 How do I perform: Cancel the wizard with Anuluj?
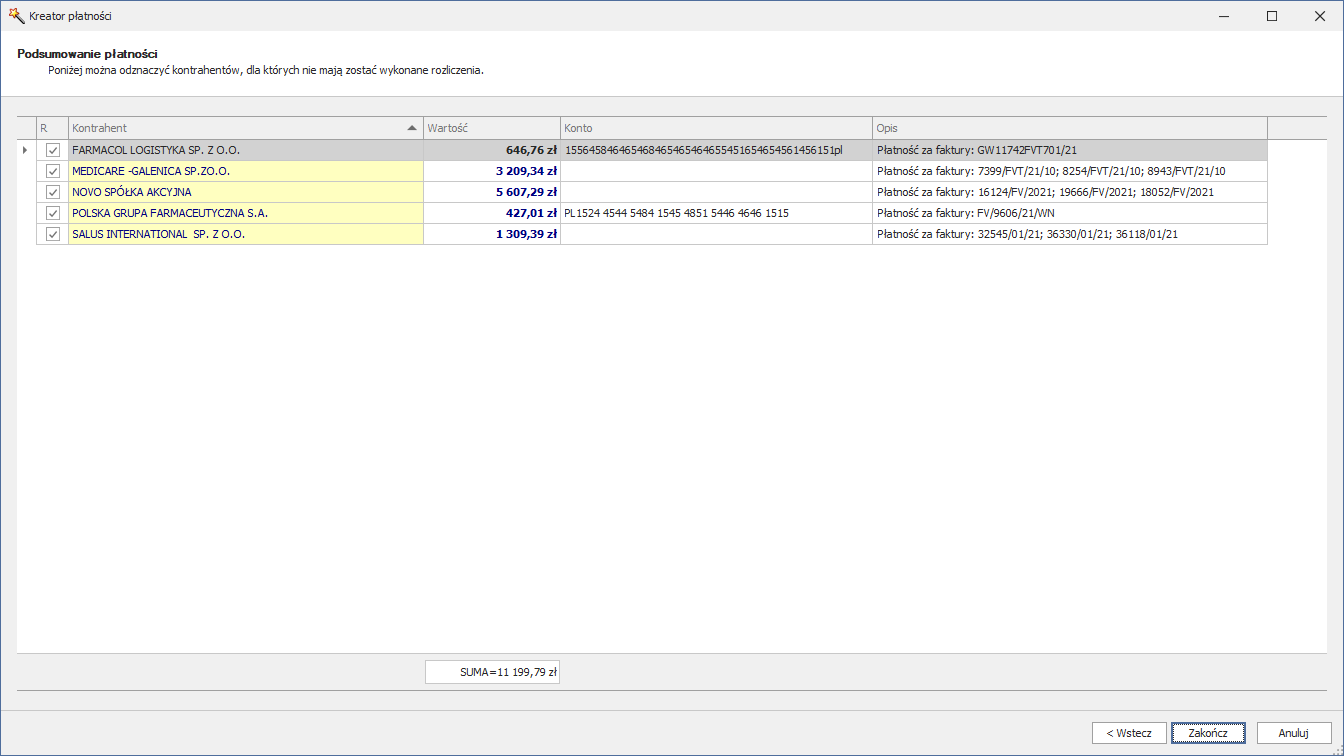(1293, 733)
